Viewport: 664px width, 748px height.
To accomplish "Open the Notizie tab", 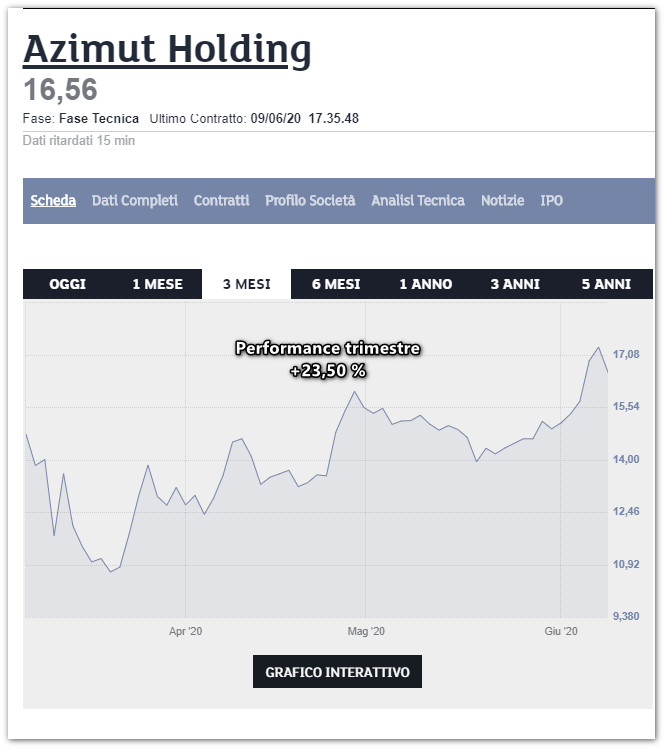I will pyautogui.click(x=502, y=200).
